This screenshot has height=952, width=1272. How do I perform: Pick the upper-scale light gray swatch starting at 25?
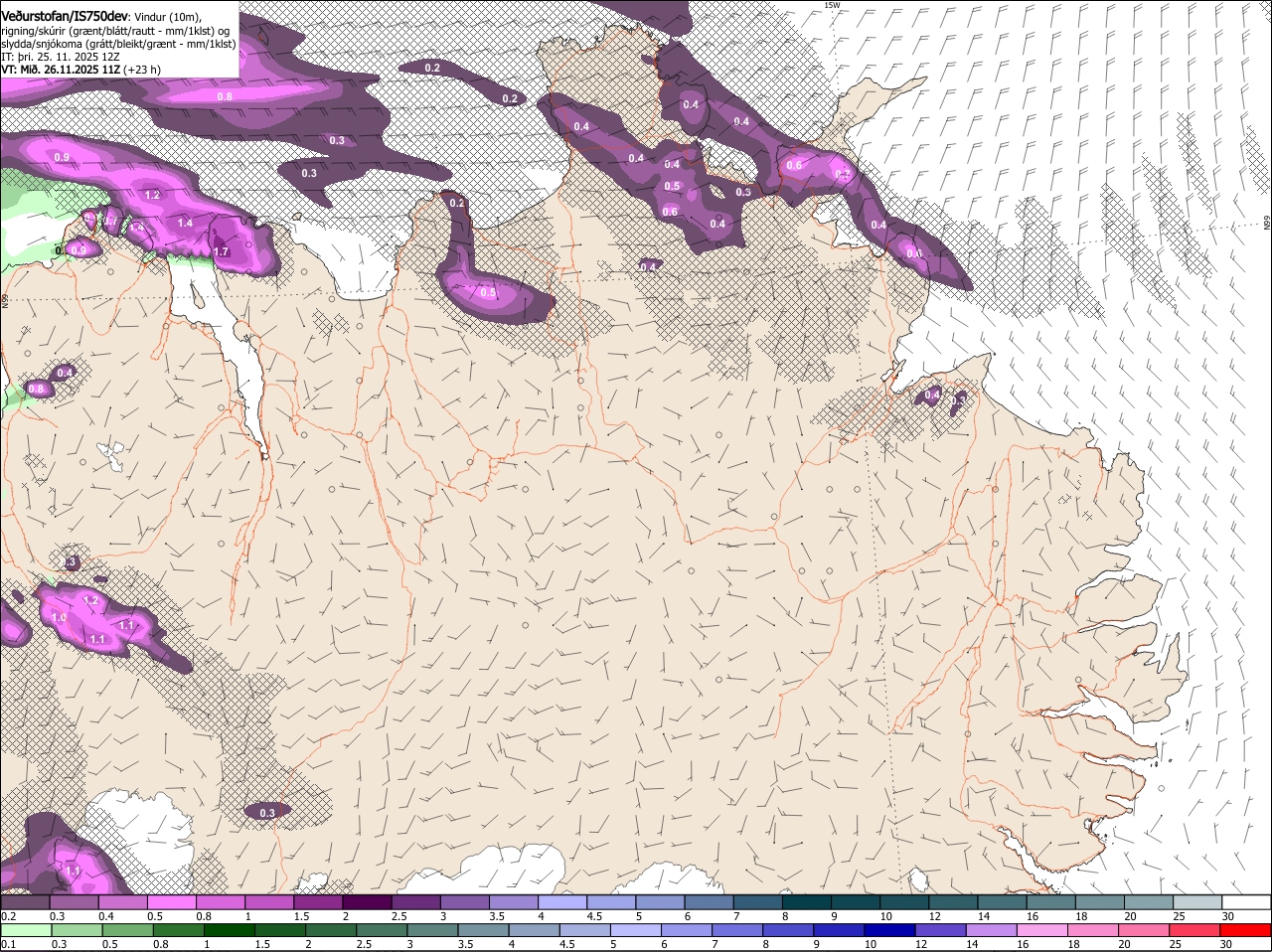point(1198,902)
